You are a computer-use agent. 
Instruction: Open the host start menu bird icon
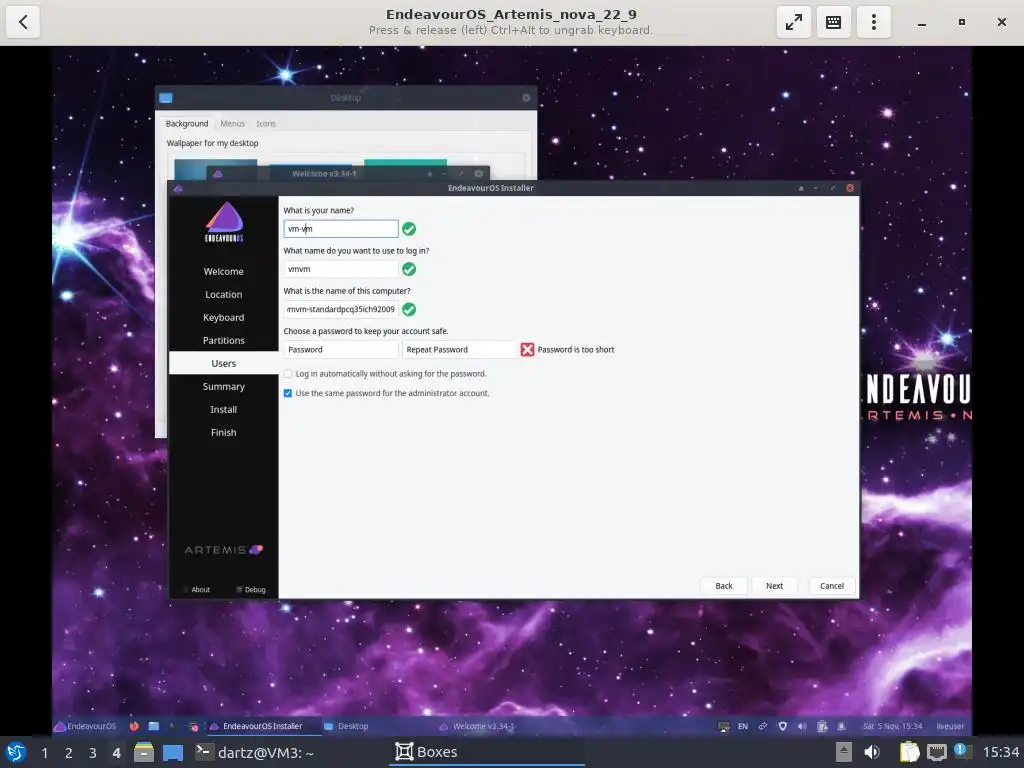click(x=16, y=752)
